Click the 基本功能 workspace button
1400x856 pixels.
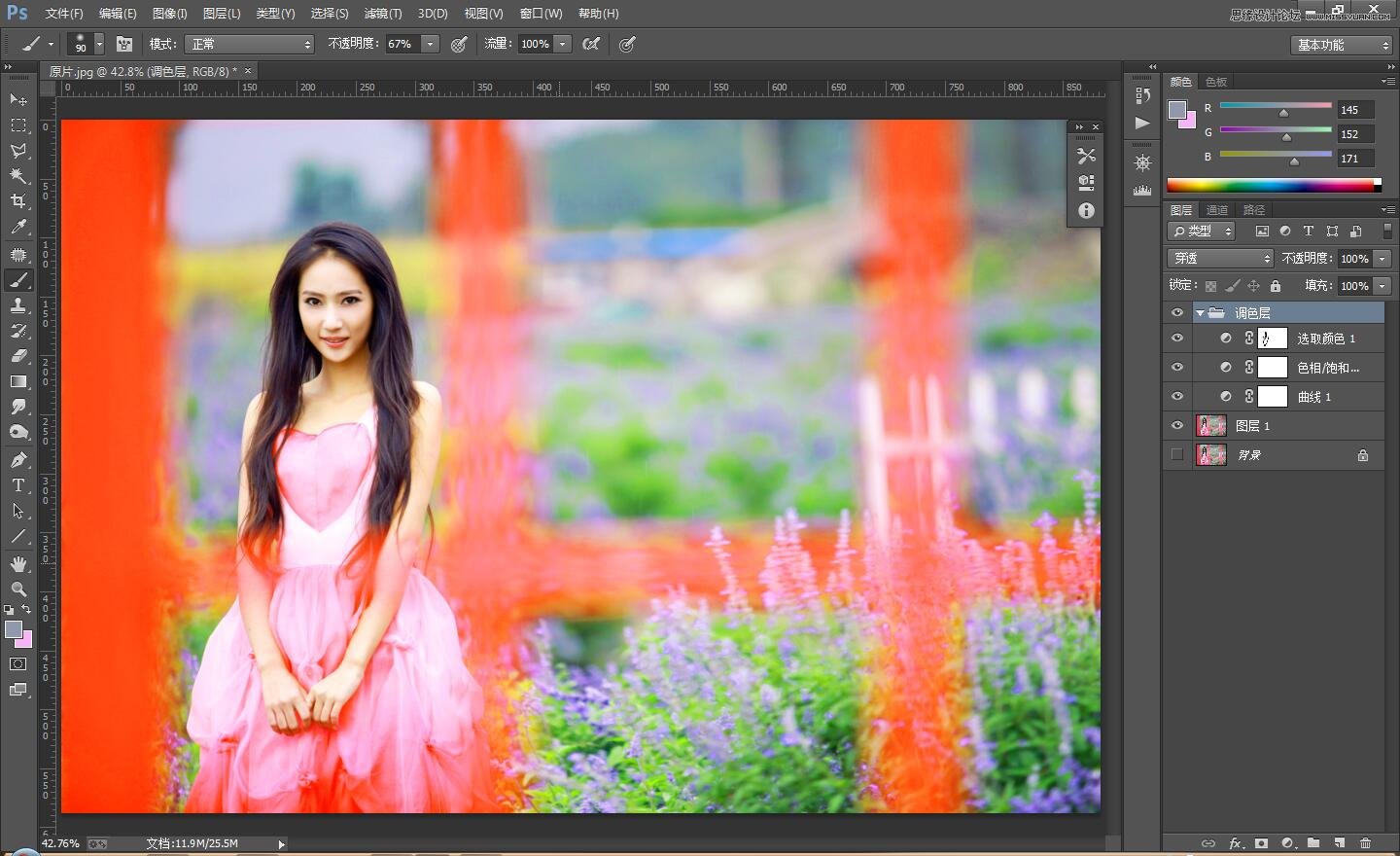click(x=1343, y=46)
